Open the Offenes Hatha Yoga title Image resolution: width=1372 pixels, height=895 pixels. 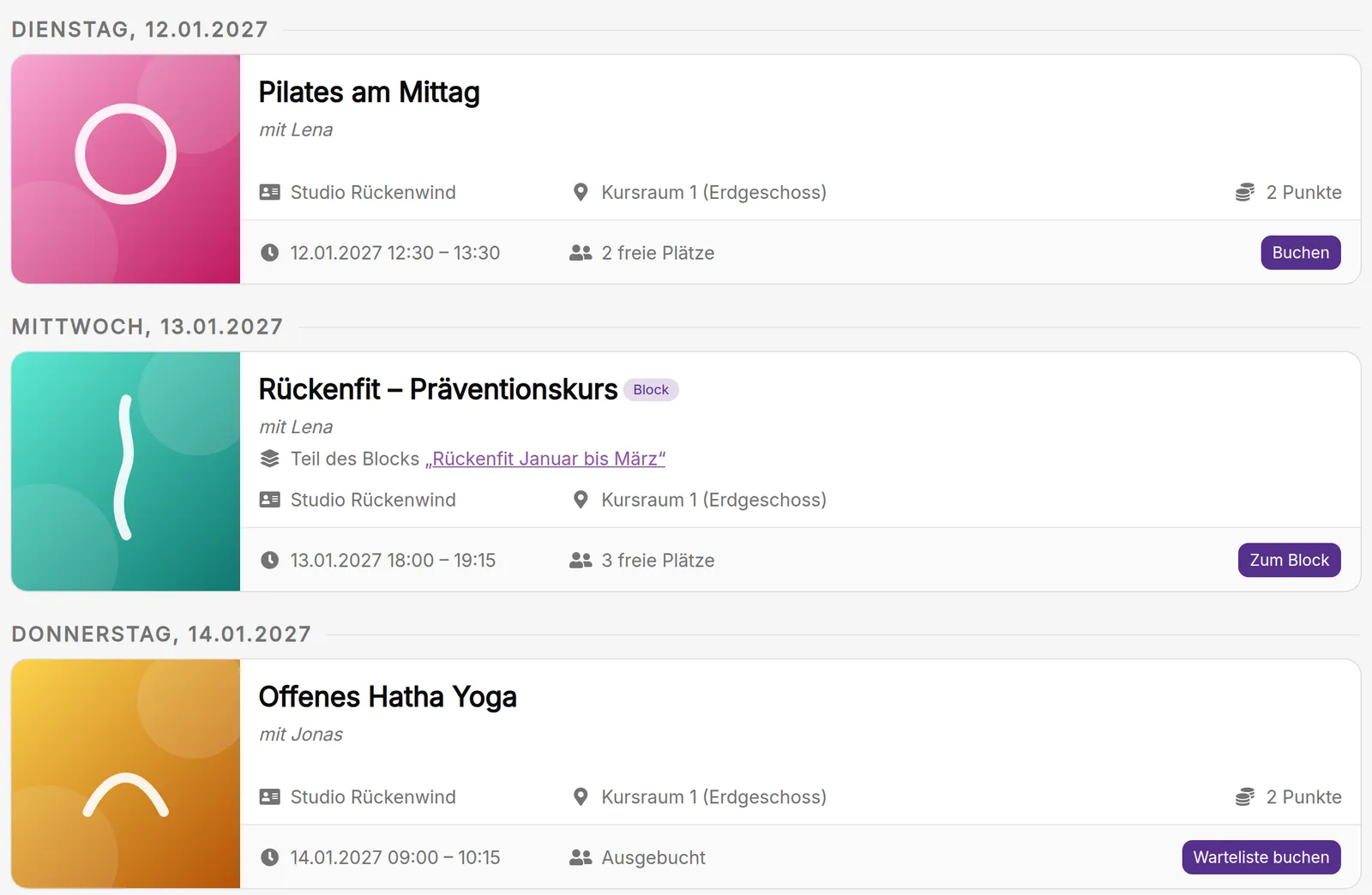click(x=388, y=697)
